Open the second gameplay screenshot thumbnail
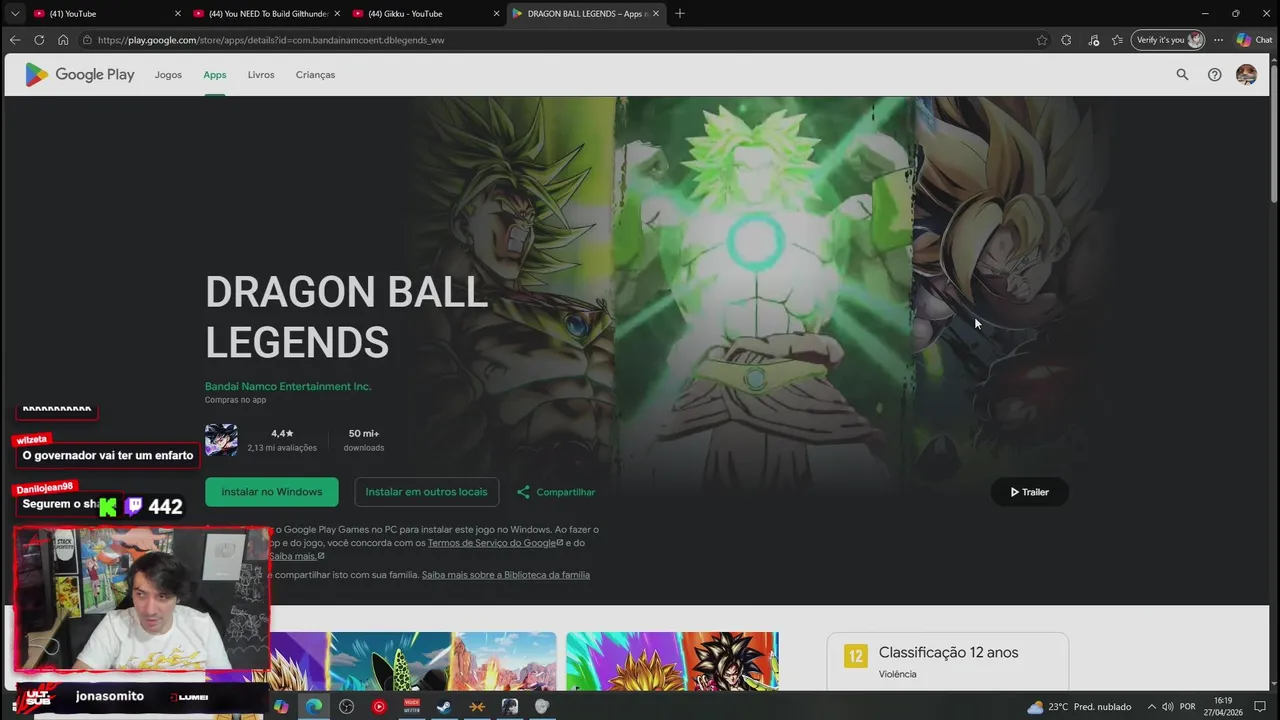1280x720 pixels. tap(672, 661)
